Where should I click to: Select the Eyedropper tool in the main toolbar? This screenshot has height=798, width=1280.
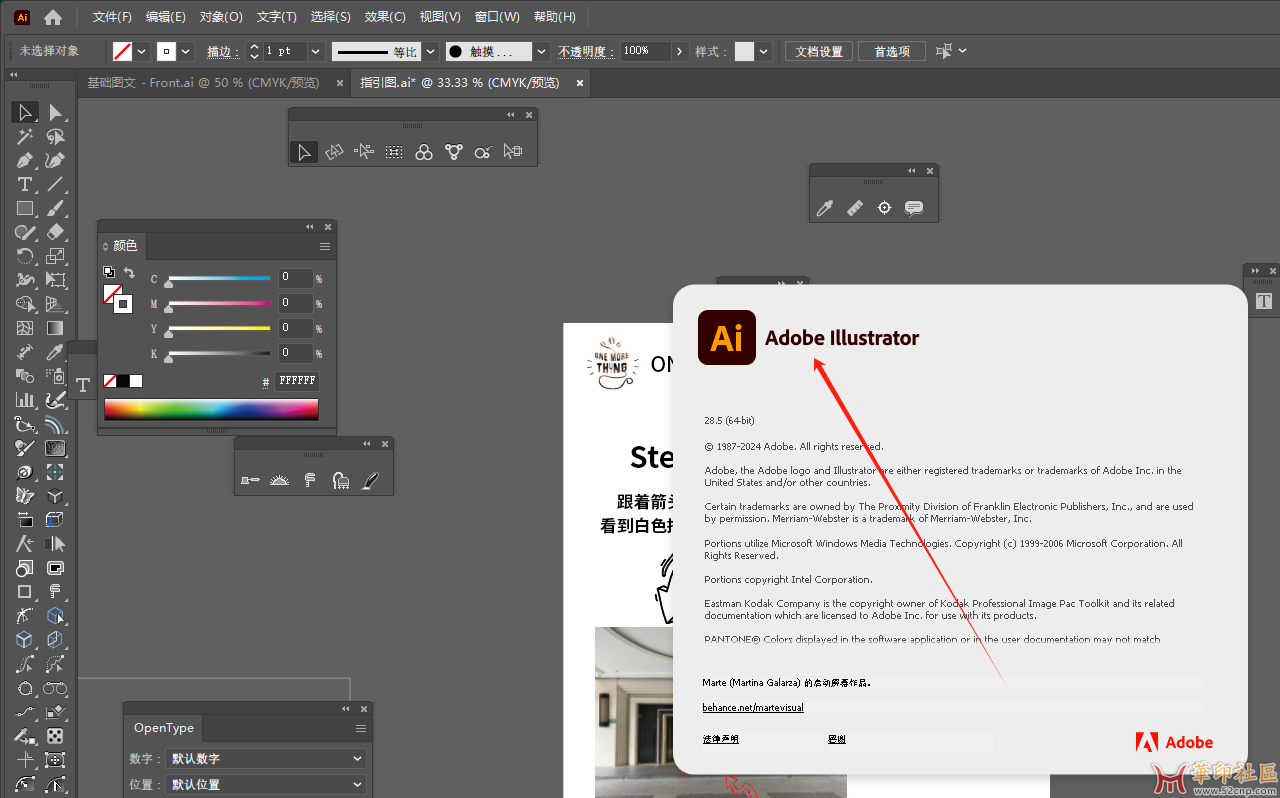pos(56,352)
